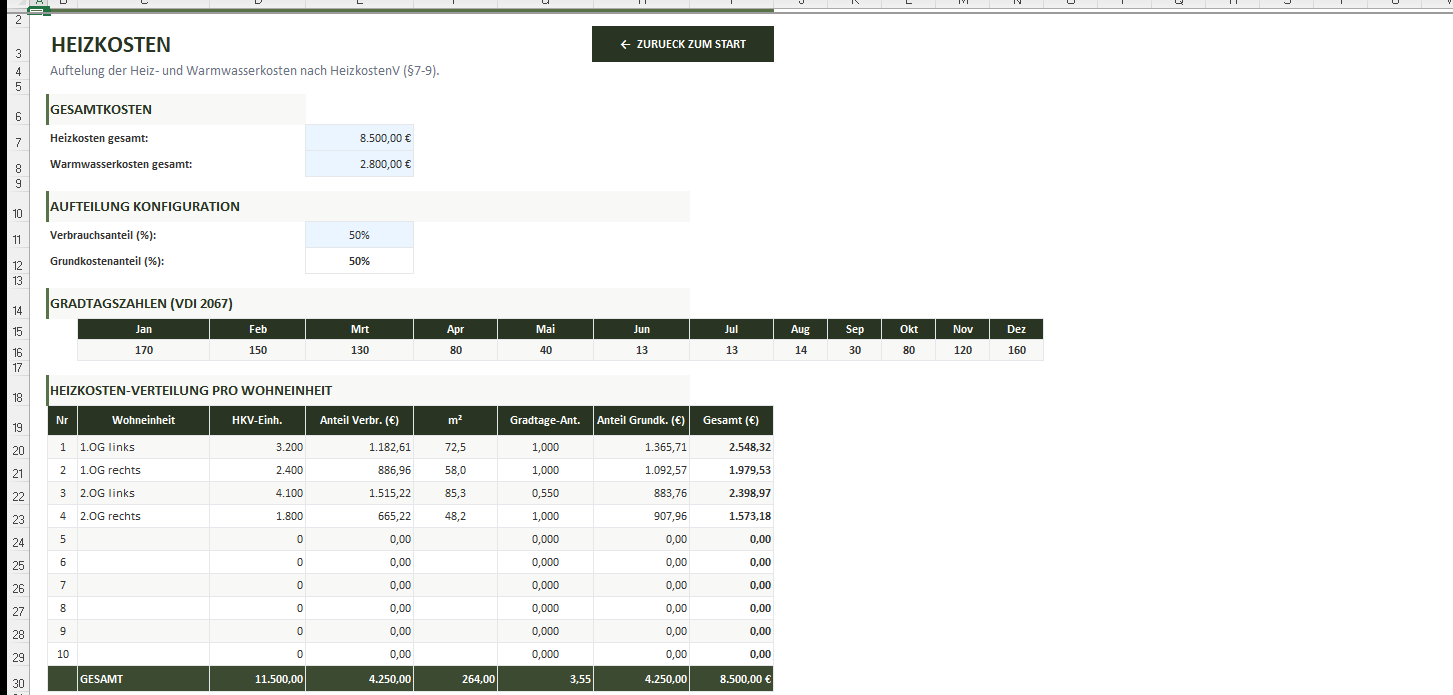1453x695 pixels.
Task: Select the Dez value 160 cell
Action: tap(1016, 351)
